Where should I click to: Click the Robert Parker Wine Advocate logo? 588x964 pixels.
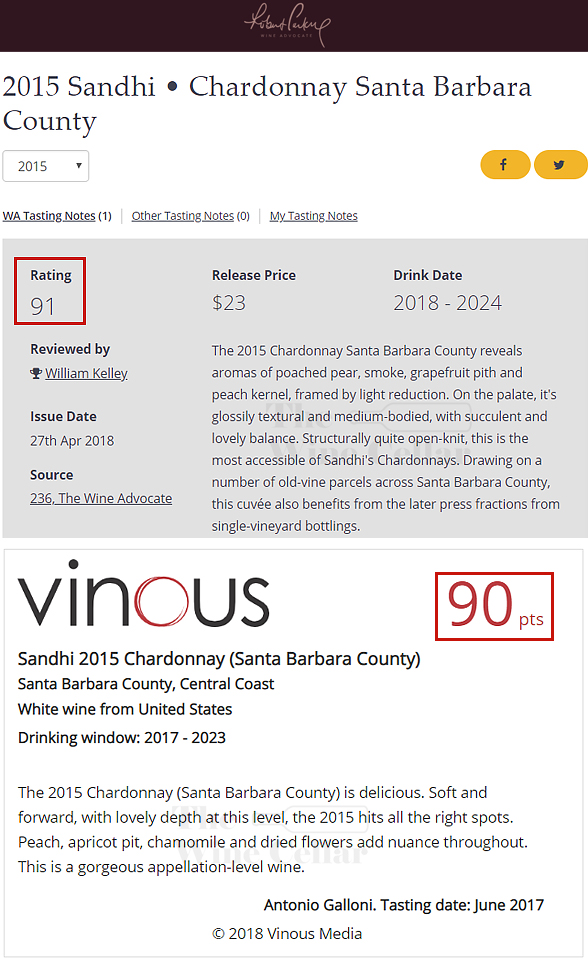pyautogui.click(x=287, y=25)
